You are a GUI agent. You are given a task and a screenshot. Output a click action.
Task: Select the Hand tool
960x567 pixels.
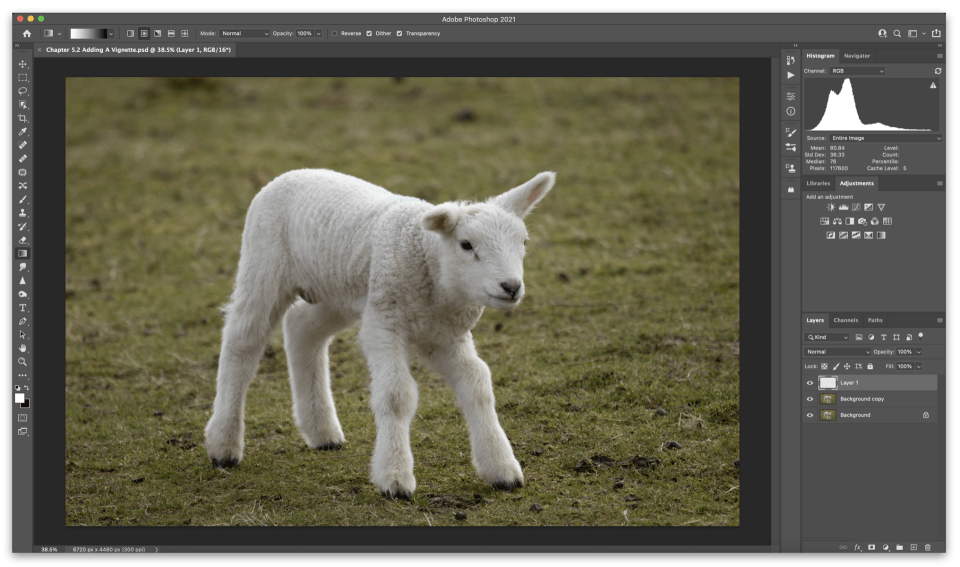(x=23, y=348)
